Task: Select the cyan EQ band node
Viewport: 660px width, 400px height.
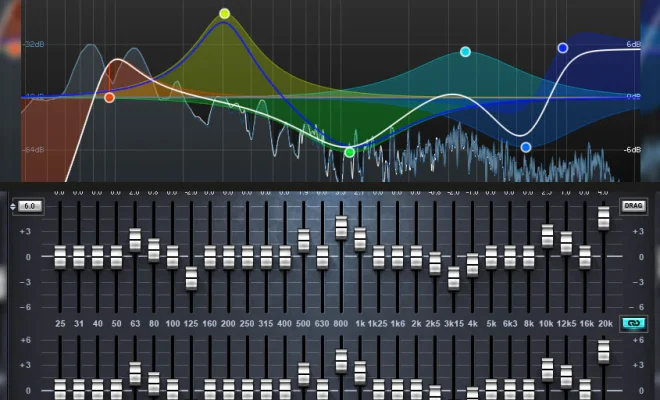Action: tap(465, 52)
